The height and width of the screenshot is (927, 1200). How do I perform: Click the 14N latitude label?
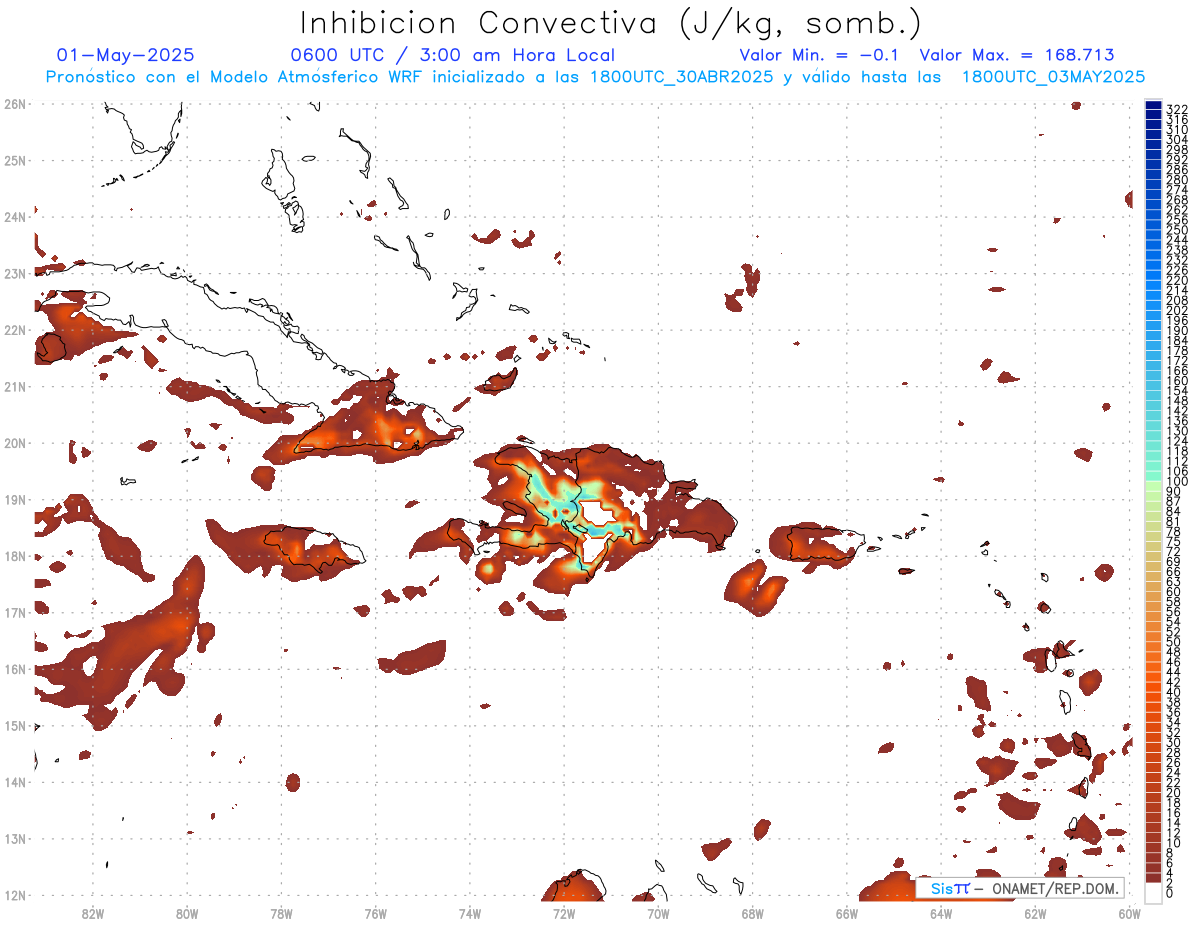pos(14,782)
